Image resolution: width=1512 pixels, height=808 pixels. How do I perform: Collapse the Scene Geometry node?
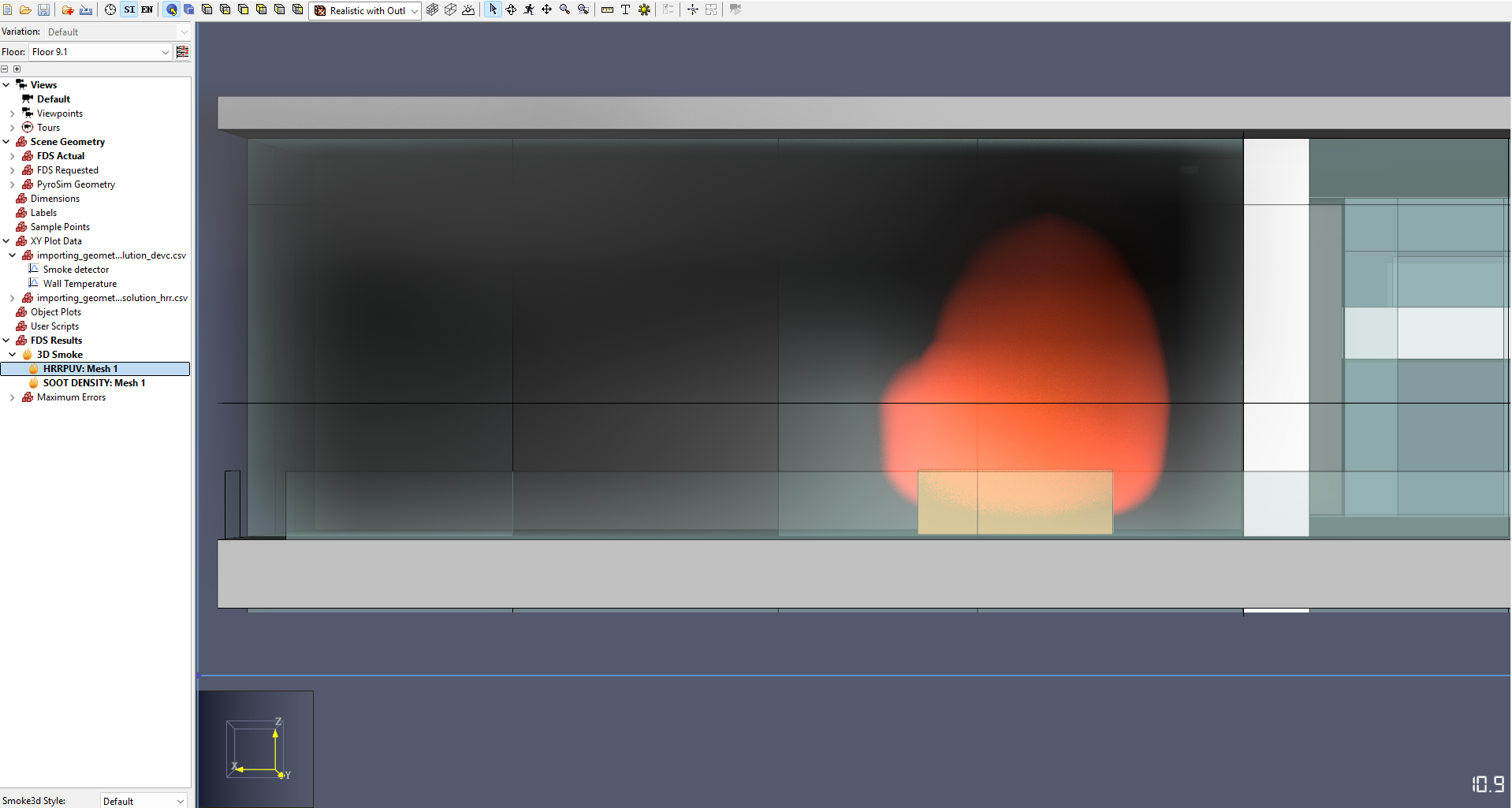pos(6,142)
